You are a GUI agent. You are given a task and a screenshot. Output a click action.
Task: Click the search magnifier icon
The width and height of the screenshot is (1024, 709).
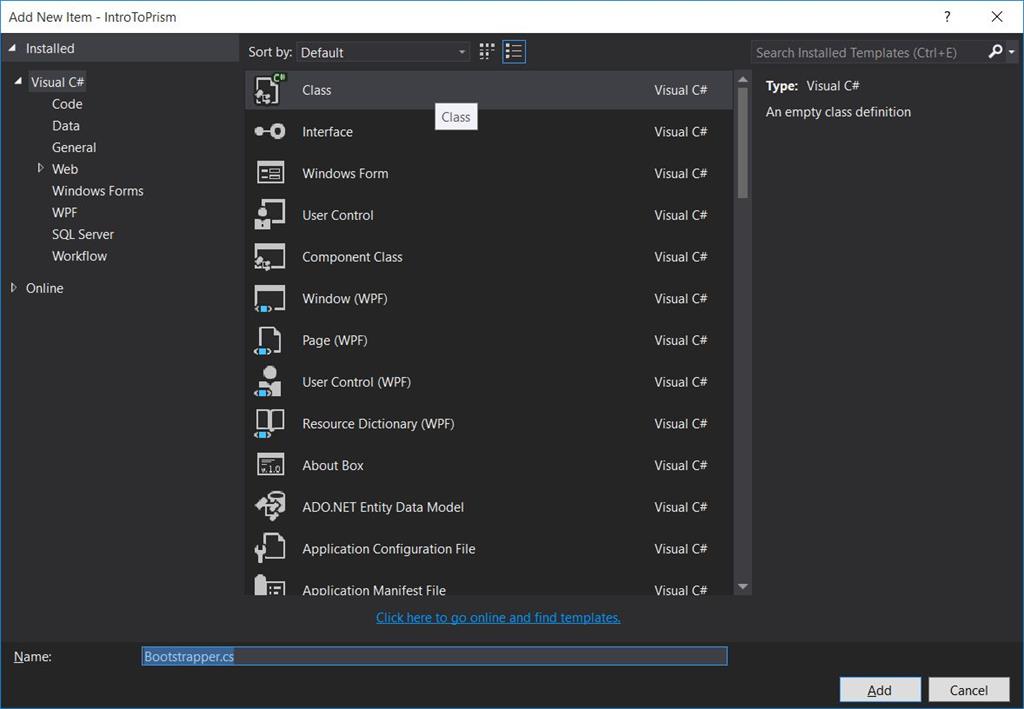click(995, 52)
